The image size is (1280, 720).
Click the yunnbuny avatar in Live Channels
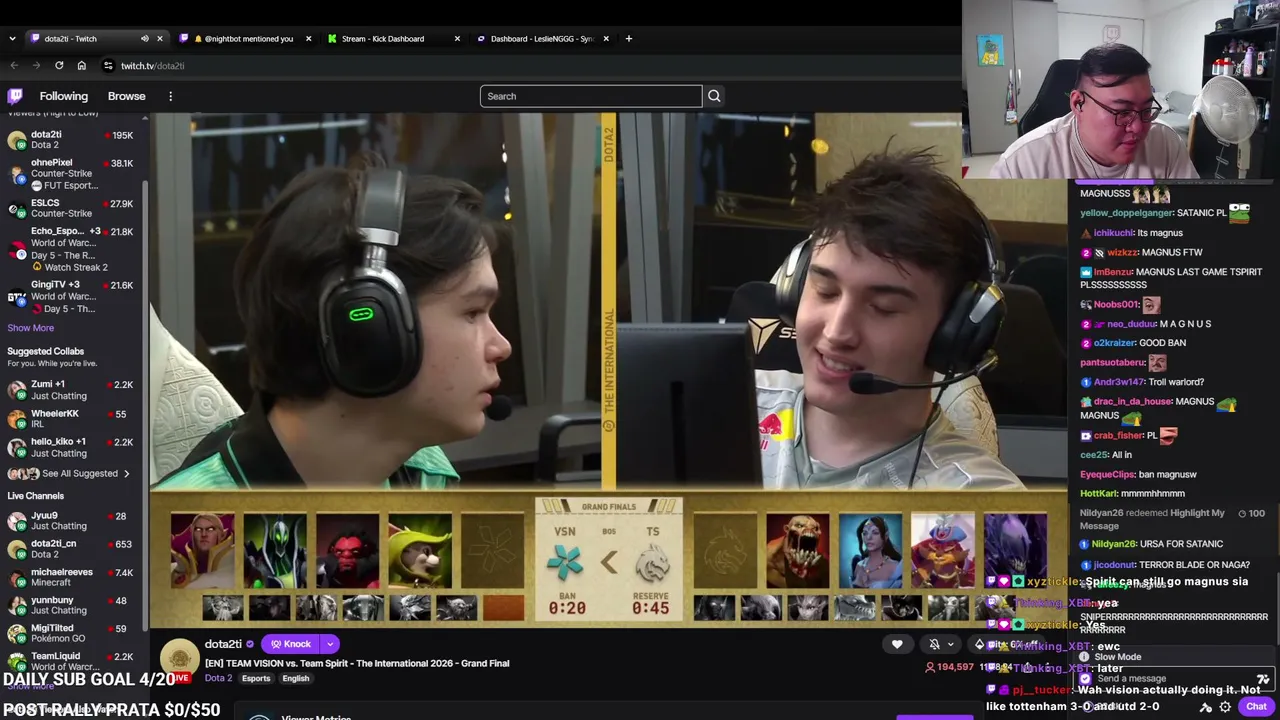pyautogui.click(x=17, y=605)
